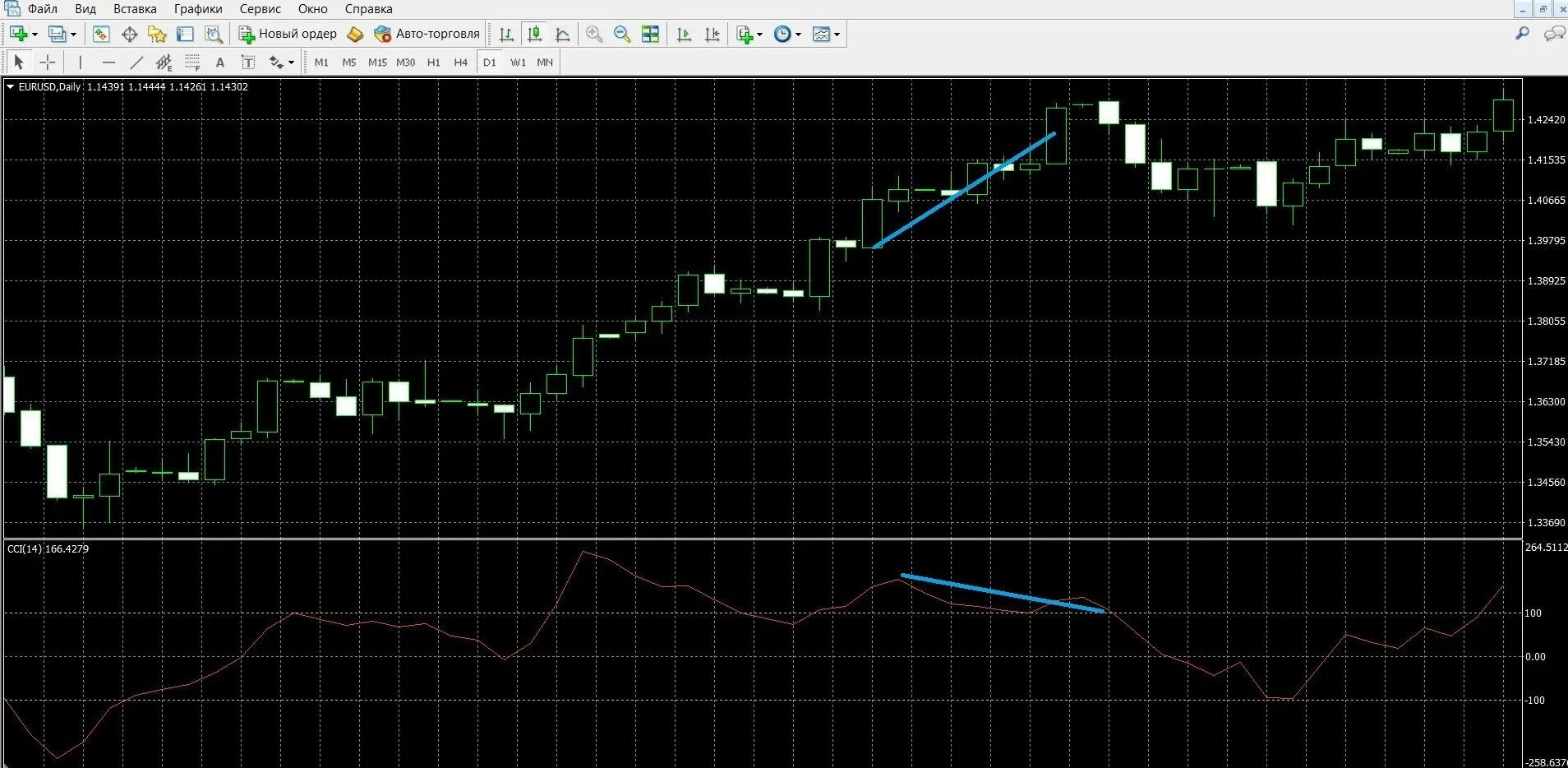Image resolution: width=1568 pixels, height=768 pixels.
Task: Switch to the M1 timeframe
Action: tap(321, 62)
